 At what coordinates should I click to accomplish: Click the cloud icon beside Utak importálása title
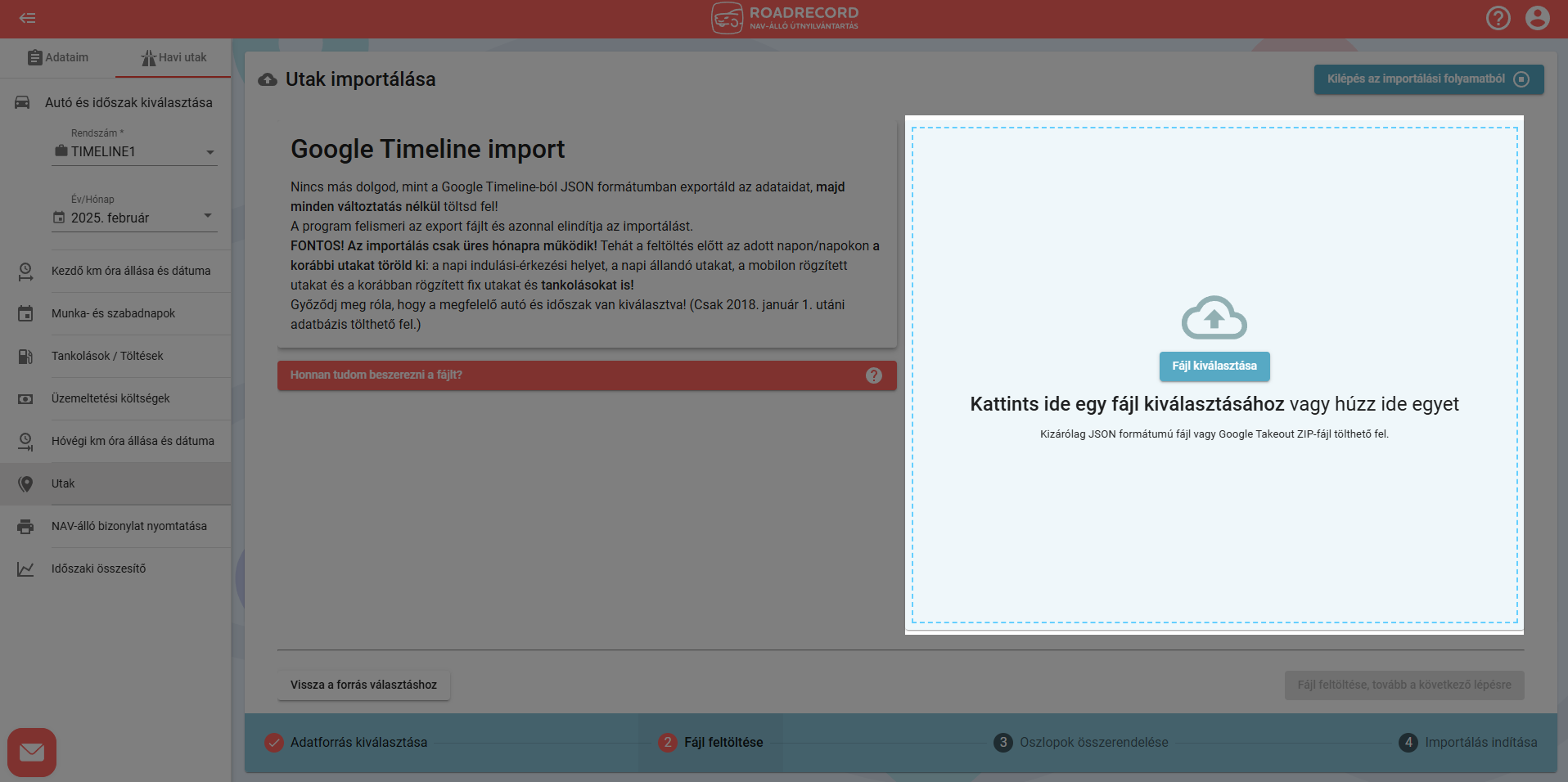(x=268, y=80)
